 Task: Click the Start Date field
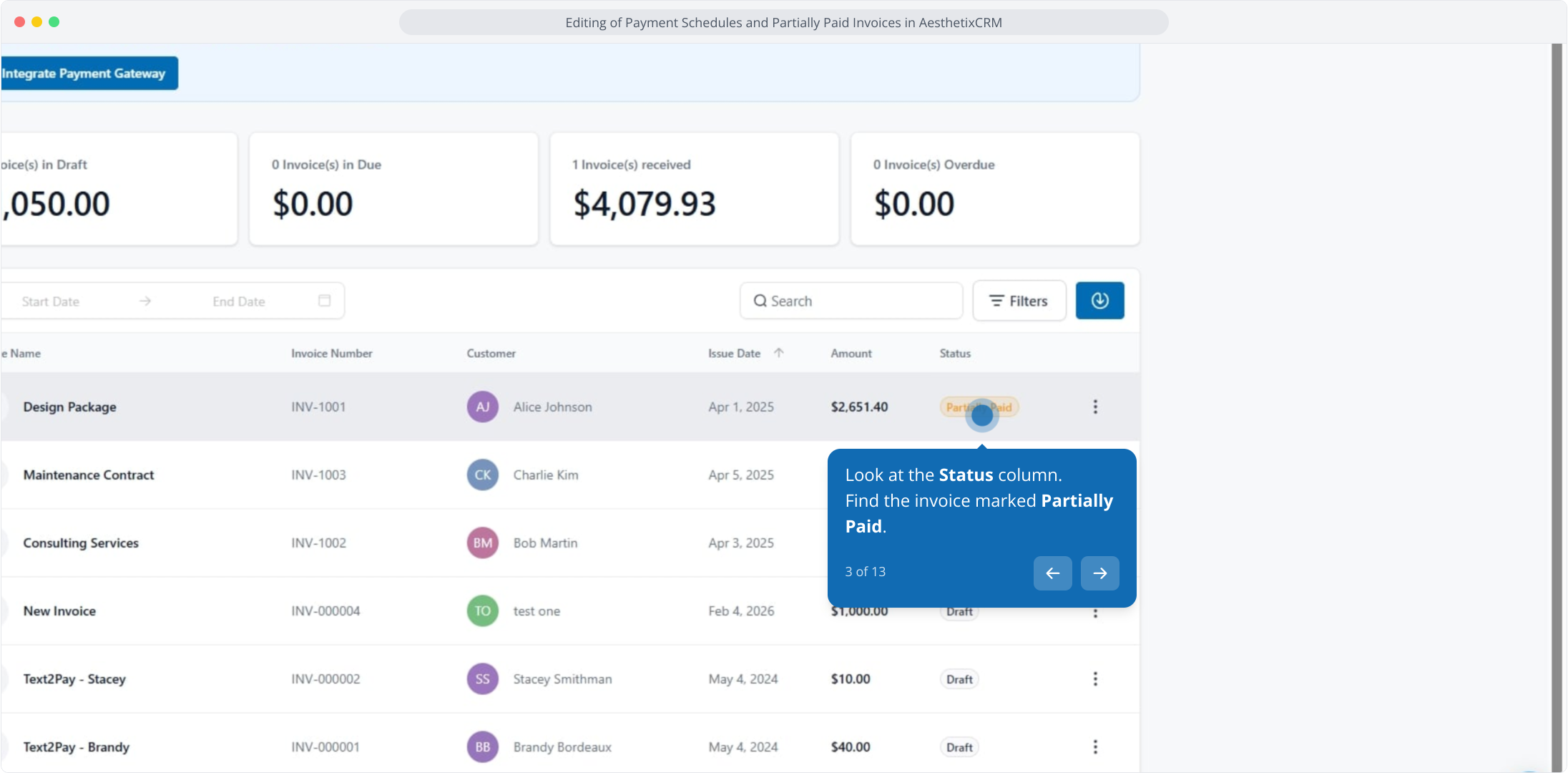pos(52,301)
